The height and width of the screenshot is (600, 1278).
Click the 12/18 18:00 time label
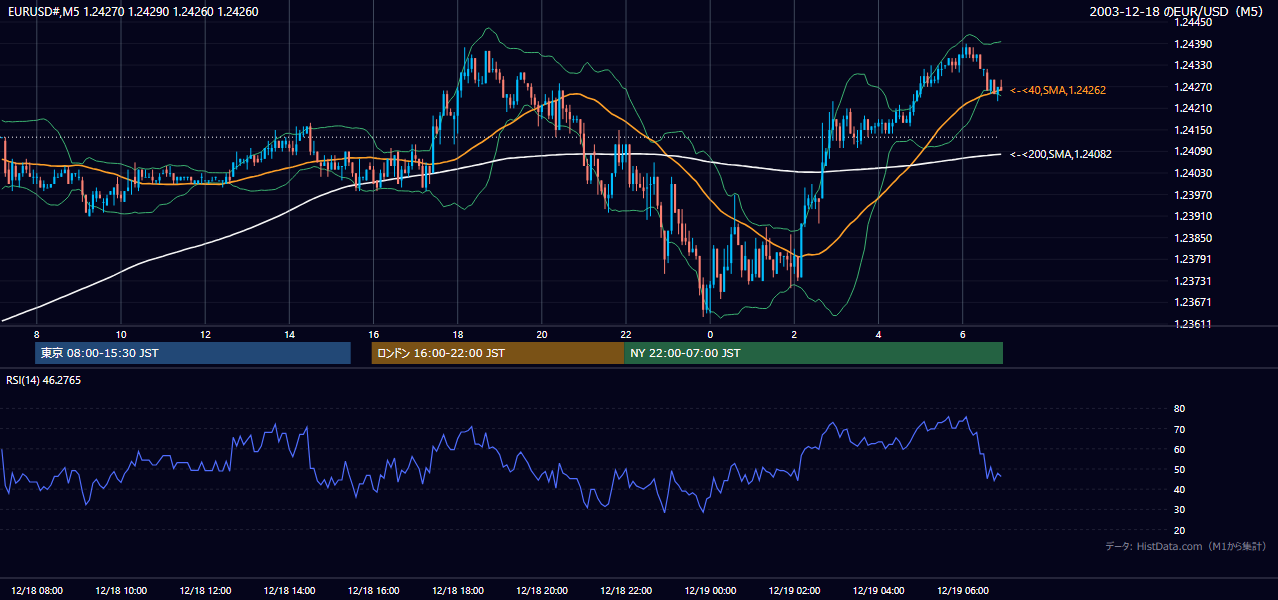[457, 591]
